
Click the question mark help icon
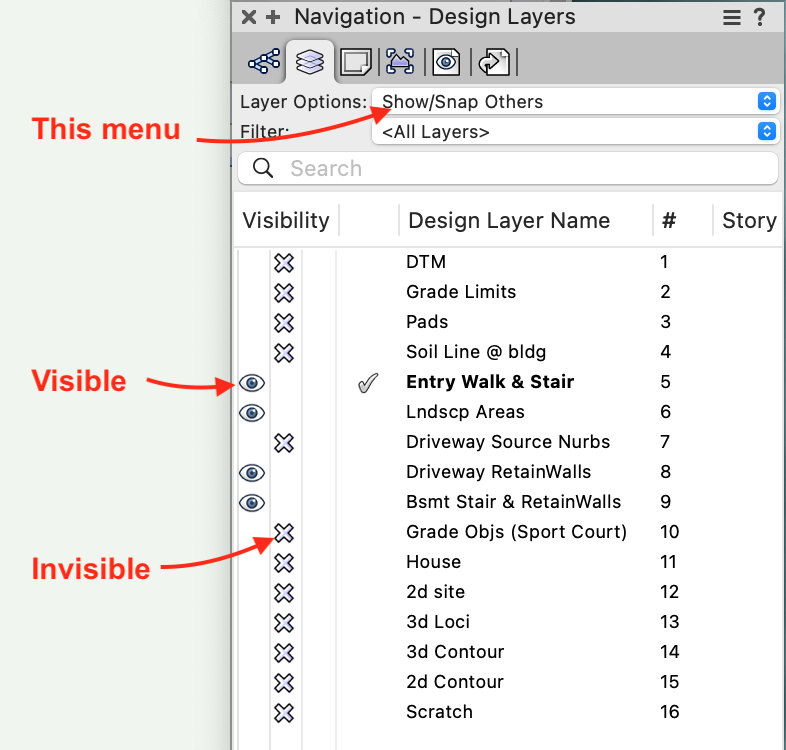click(x=761, y=17)
